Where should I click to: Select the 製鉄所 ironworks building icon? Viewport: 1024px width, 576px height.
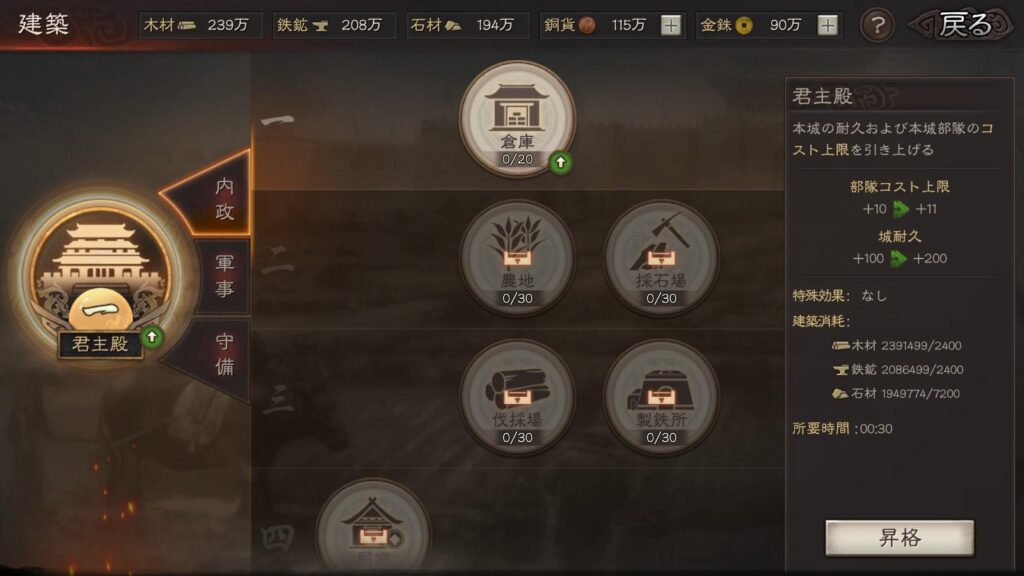pyautogui.click(x=661, y=396)
